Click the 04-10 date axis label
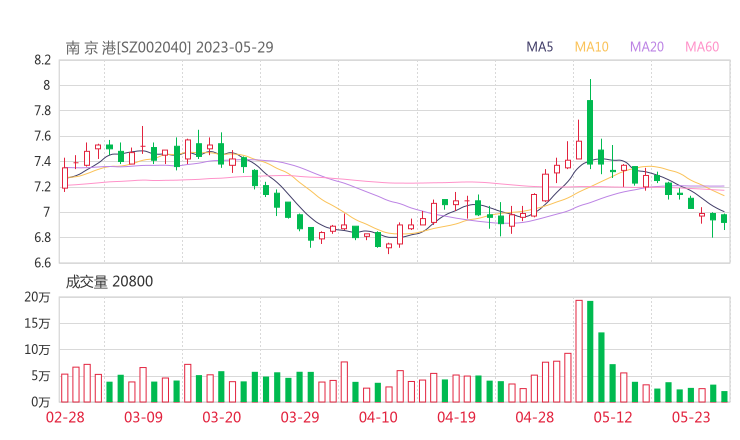Image resolution: width=740 pixels, height=440 pixels. point(378,417)
